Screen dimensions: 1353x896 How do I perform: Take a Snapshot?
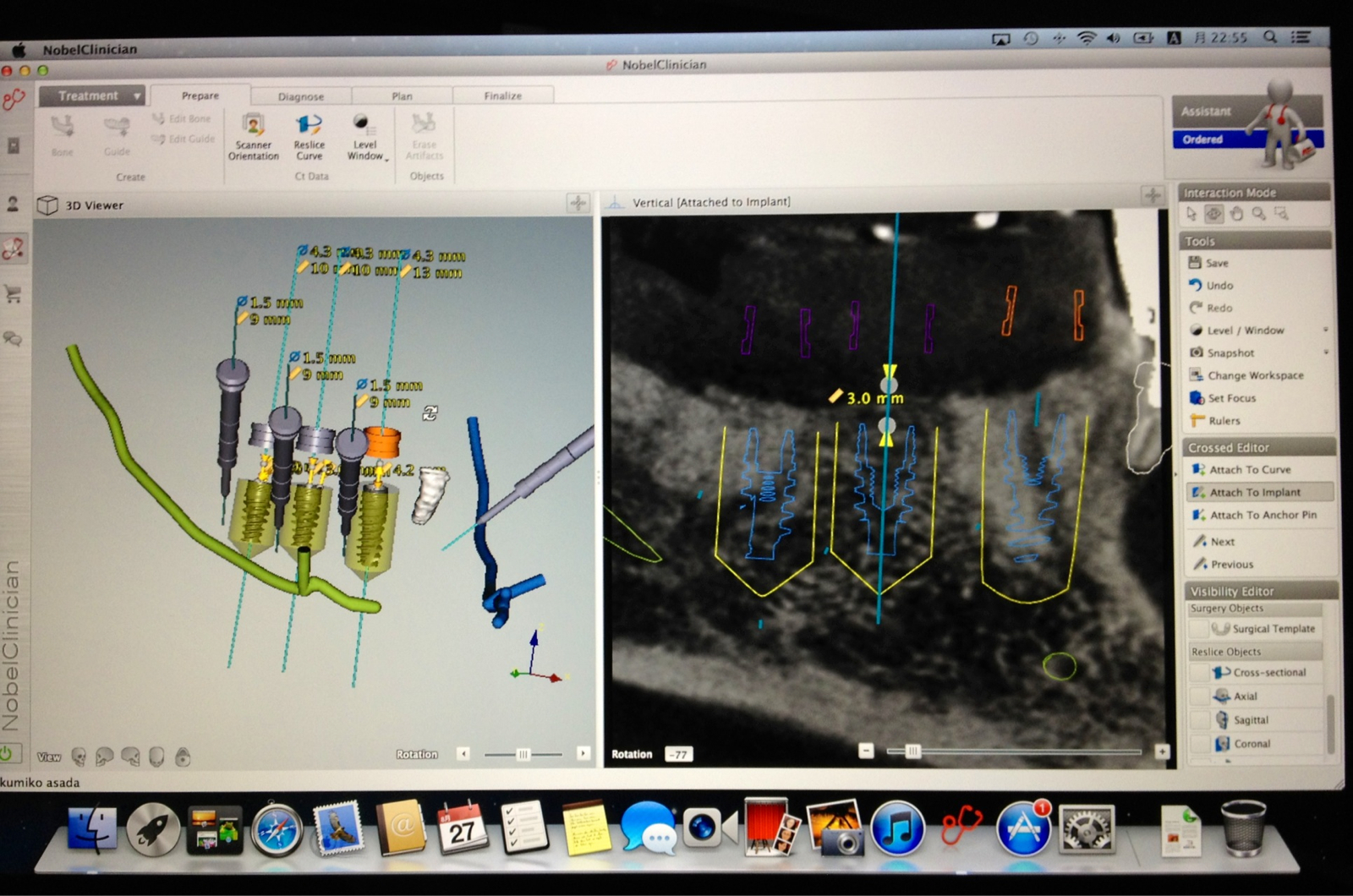pos(1223,352)
